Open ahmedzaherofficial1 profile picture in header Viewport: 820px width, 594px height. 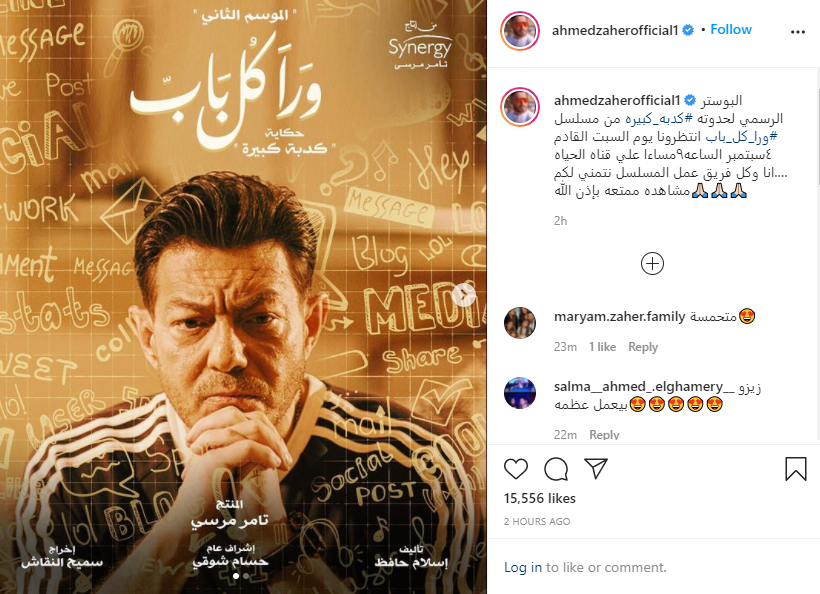coord(520,31)
